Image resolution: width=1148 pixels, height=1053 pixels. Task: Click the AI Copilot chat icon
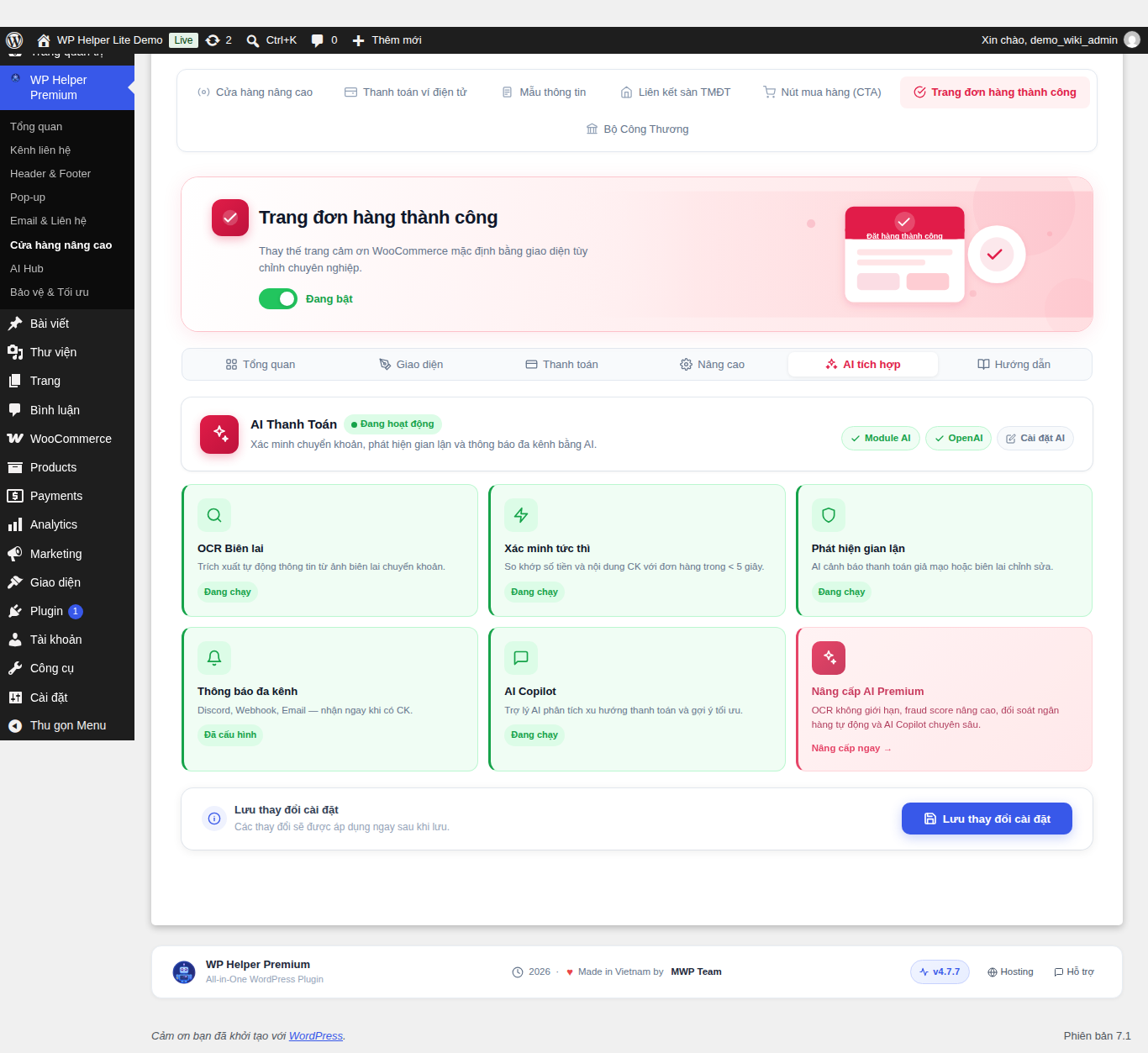[521, 658]
